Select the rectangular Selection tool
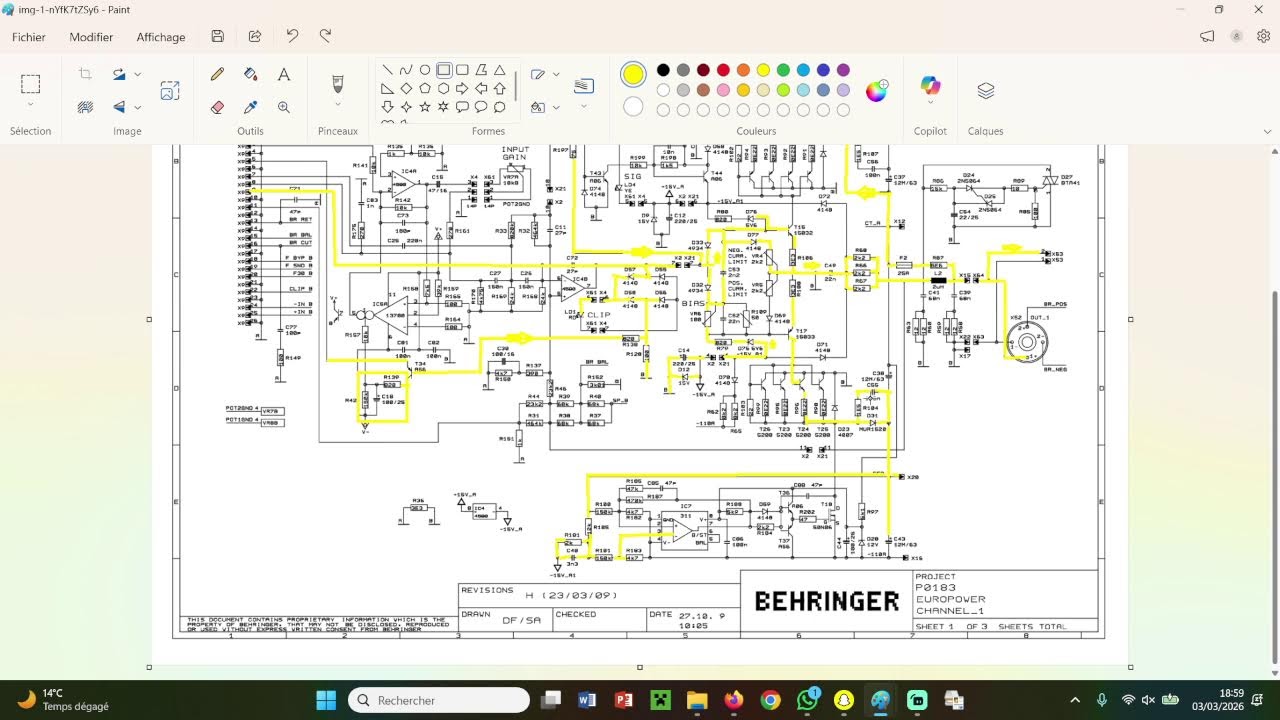This screenshot has width=1280, height=720. tap(30, 84)
